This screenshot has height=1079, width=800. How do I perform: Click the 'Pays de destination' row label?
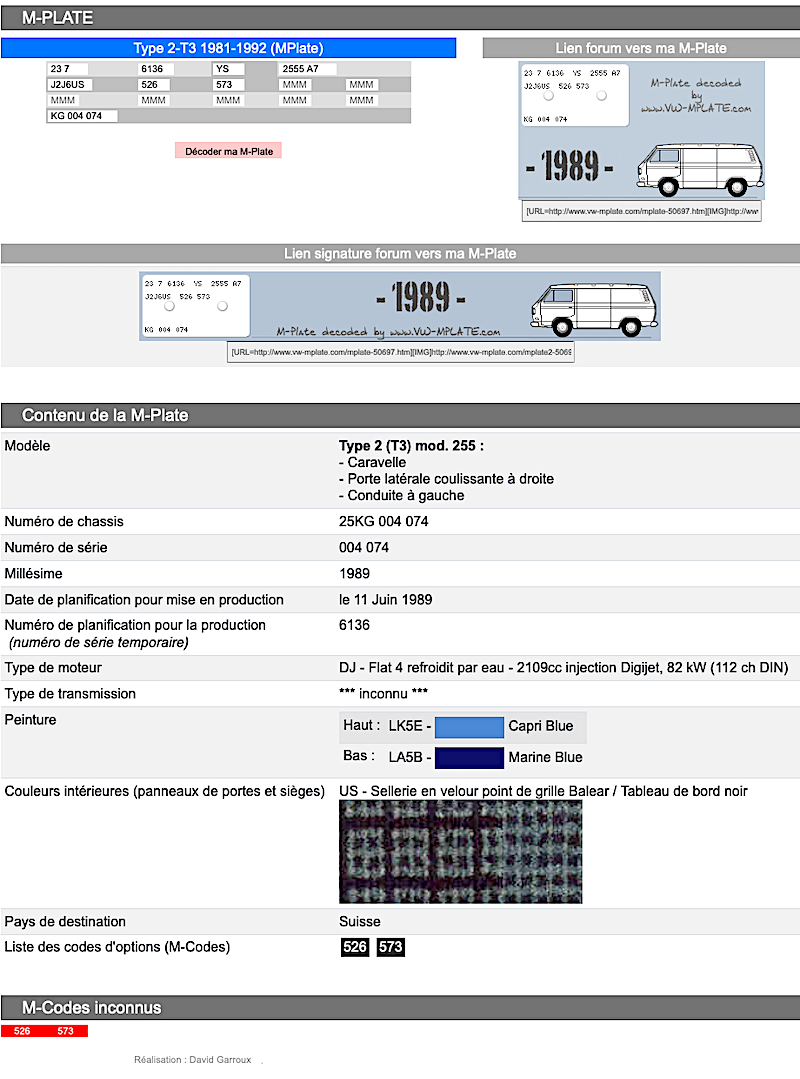click(65, 921)
